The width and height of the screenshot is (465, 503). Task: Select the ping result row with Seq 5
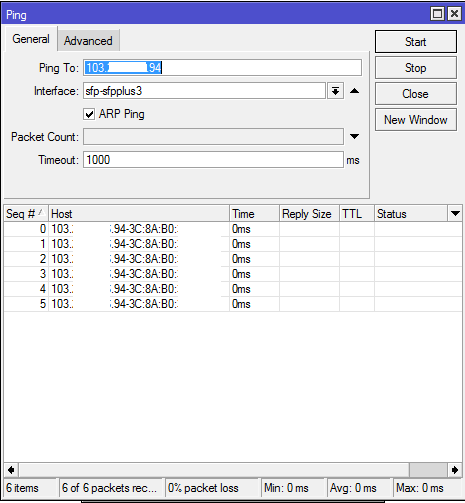(233, 304)
